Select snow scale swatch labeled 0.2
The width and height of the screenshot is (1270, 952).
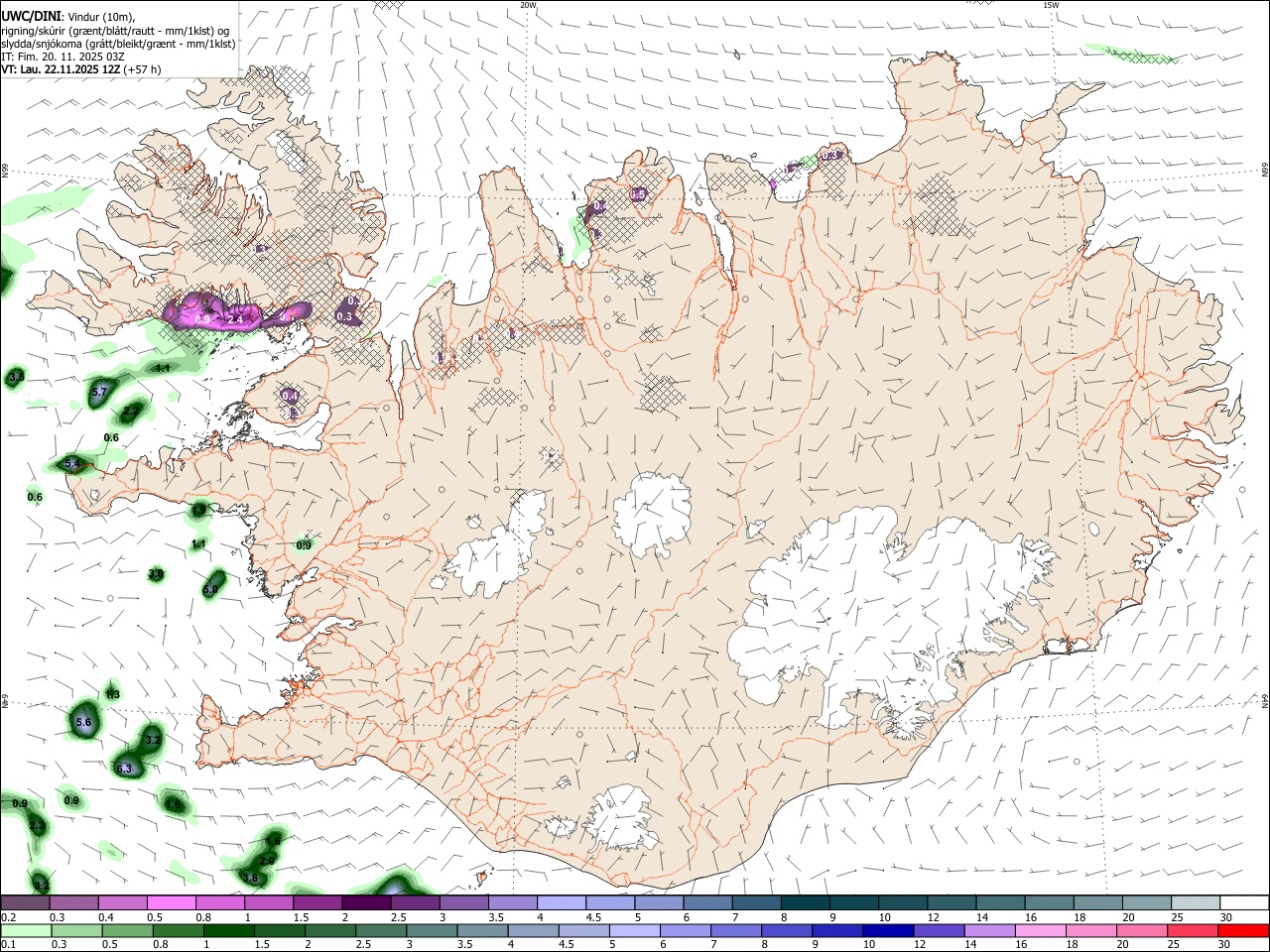pyautogui.click(x=25, y=903)
